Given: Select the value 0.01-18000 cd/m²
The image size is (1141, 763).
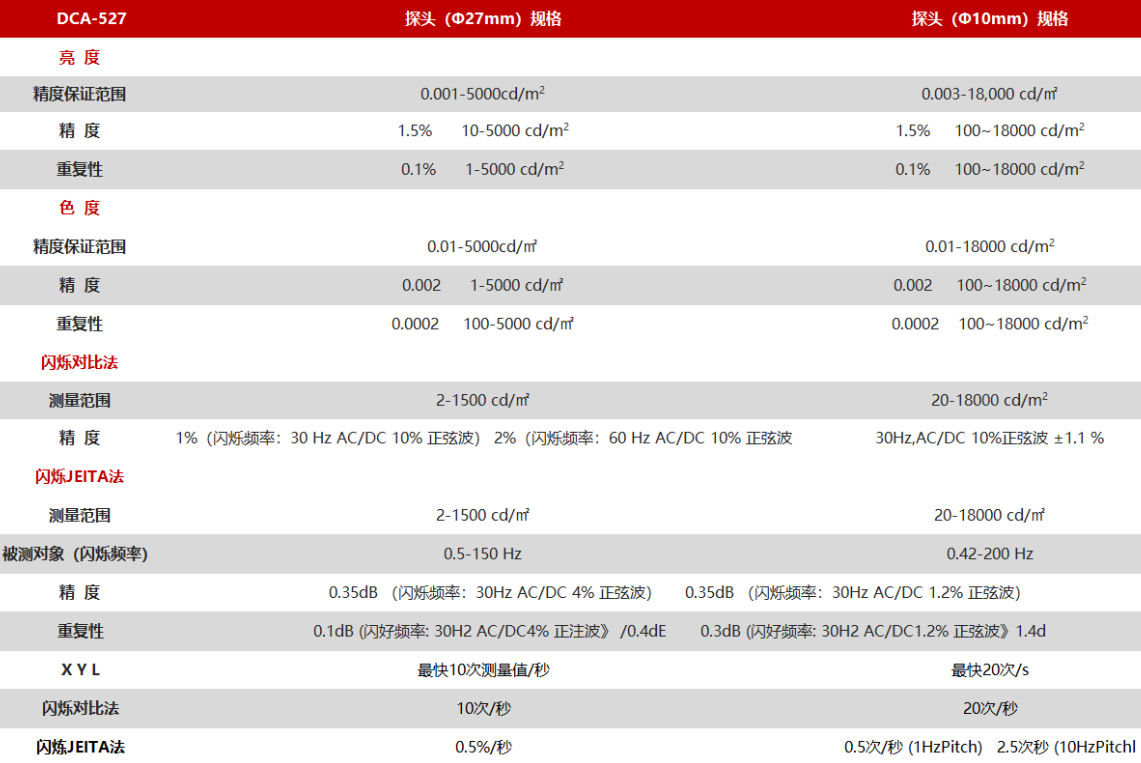Looking at the screenshot, I should (x=990, y=247).
